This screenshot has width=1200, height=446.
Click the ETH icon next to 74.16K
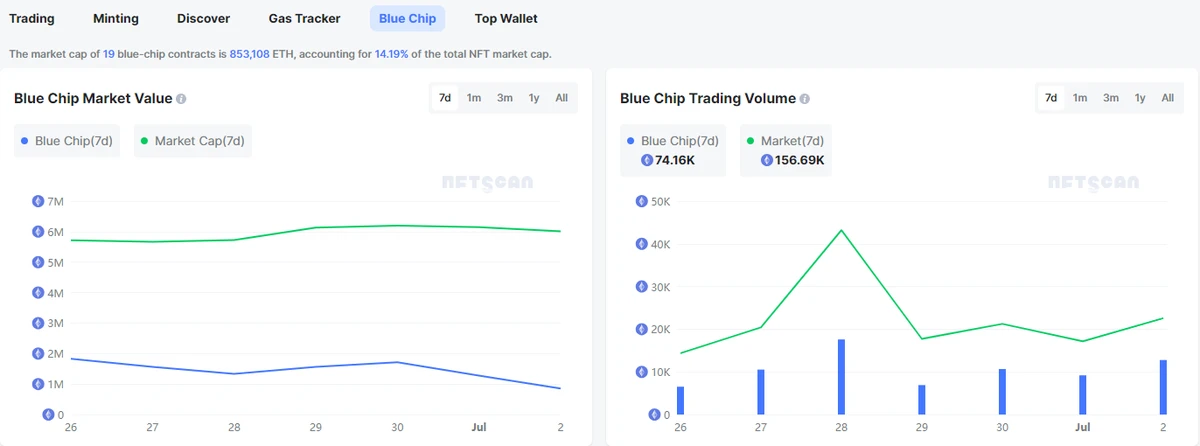coord(647,160)
